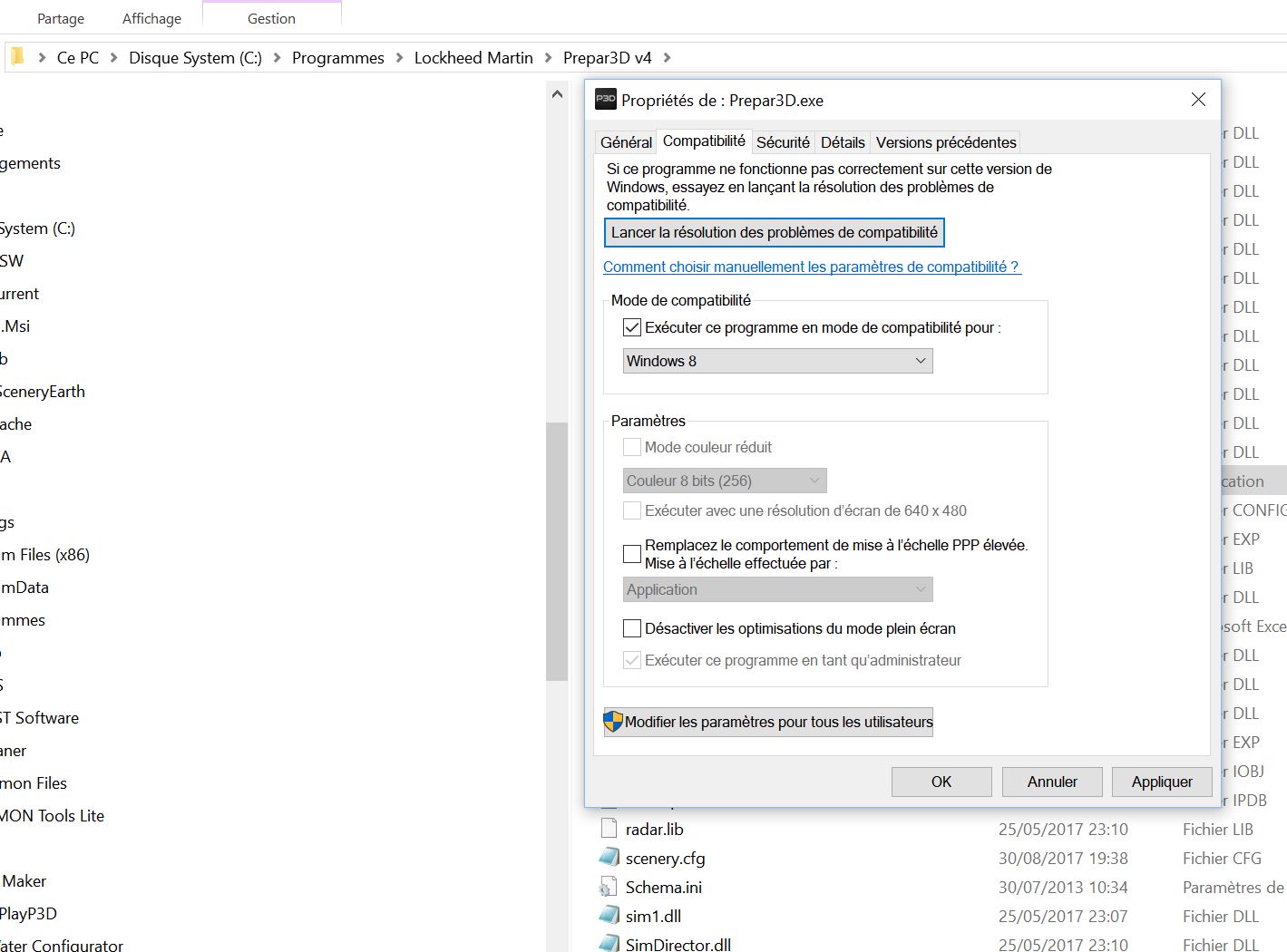Expand chevron after 'Disque System (C:)' breadcrumb
Viewport: 1287px width, 952px height.
pos(277,57)
